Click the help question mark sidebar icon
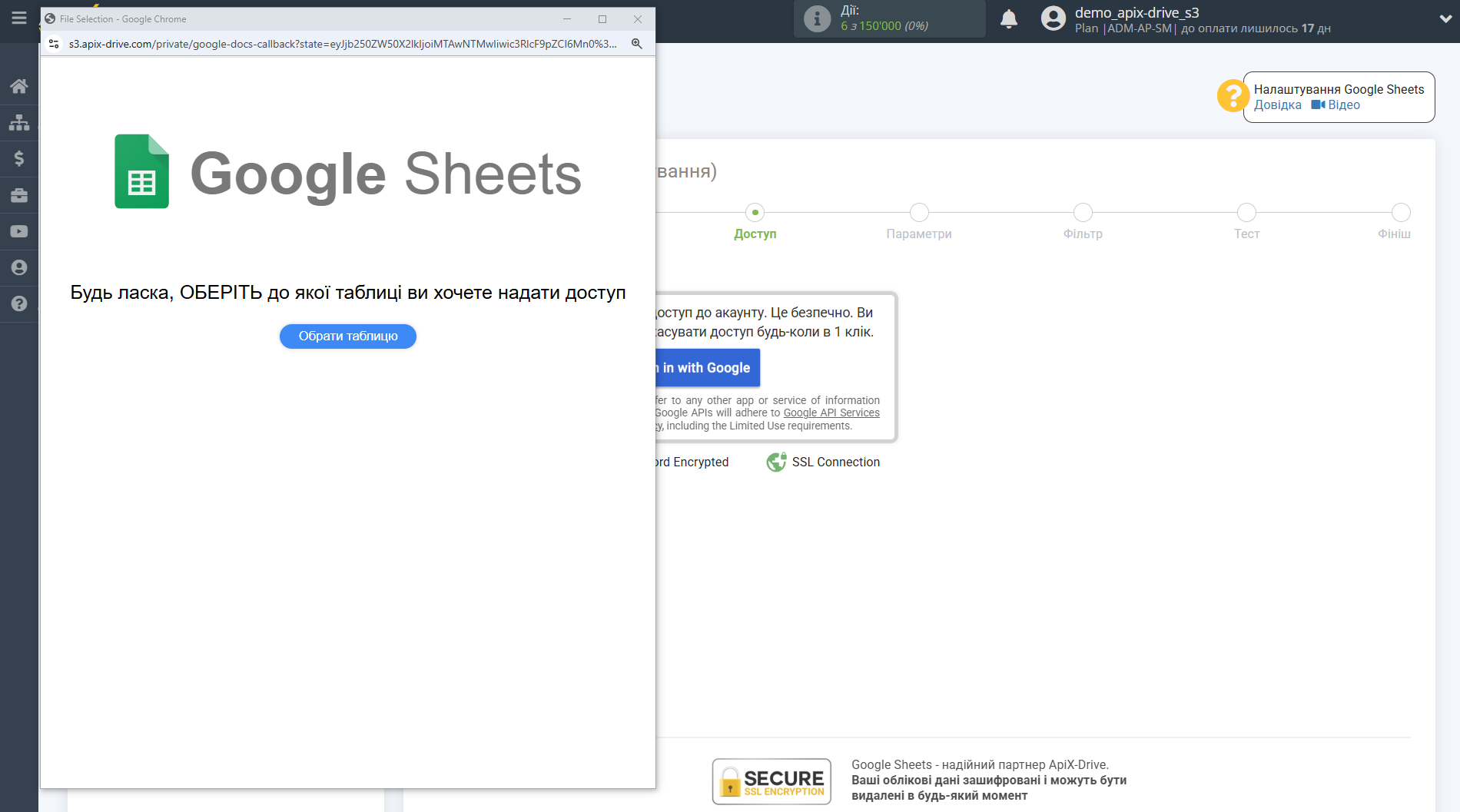 coord(19,303)
